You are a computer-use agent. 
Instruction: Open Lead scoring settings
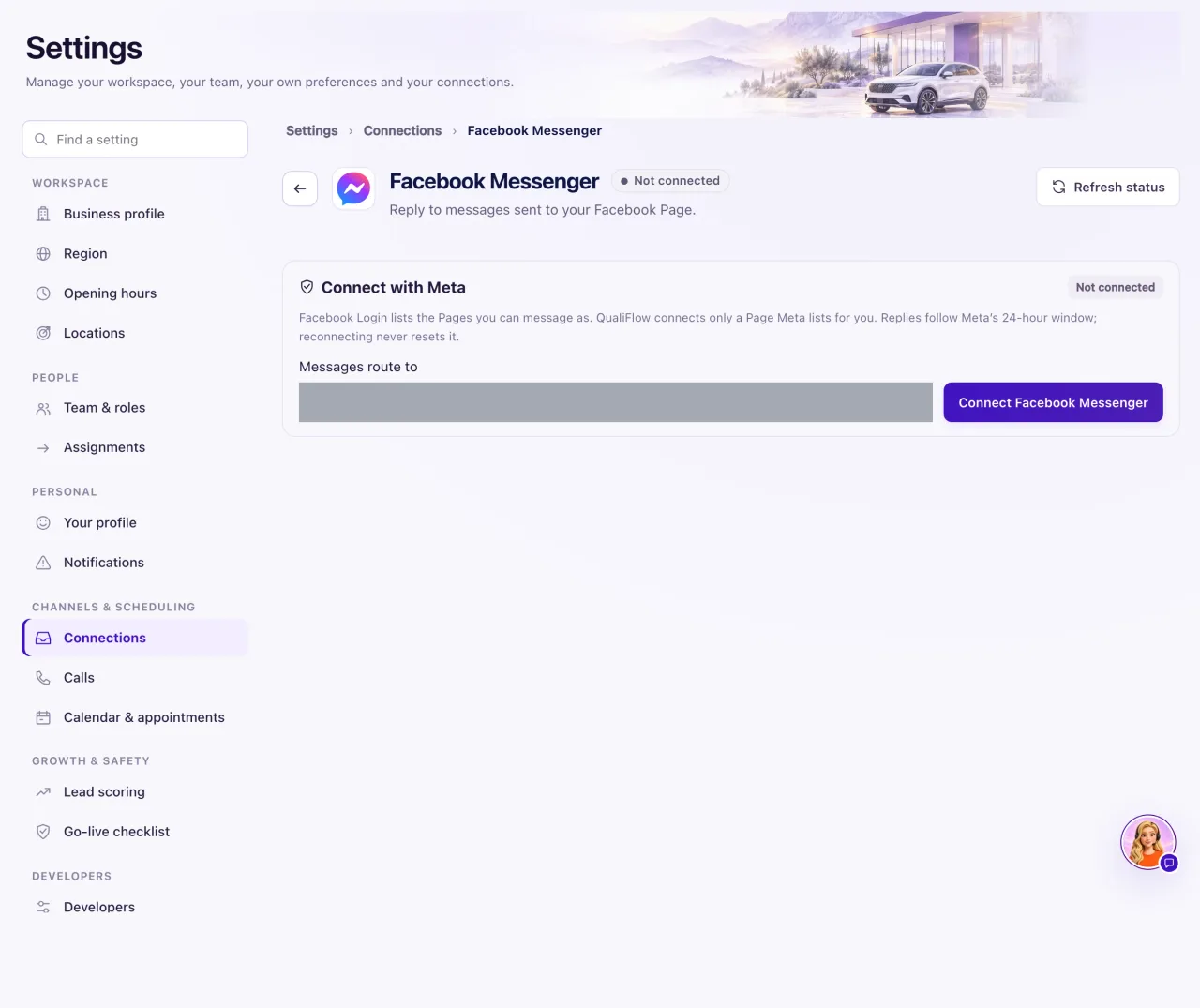(x=135, y=792)
